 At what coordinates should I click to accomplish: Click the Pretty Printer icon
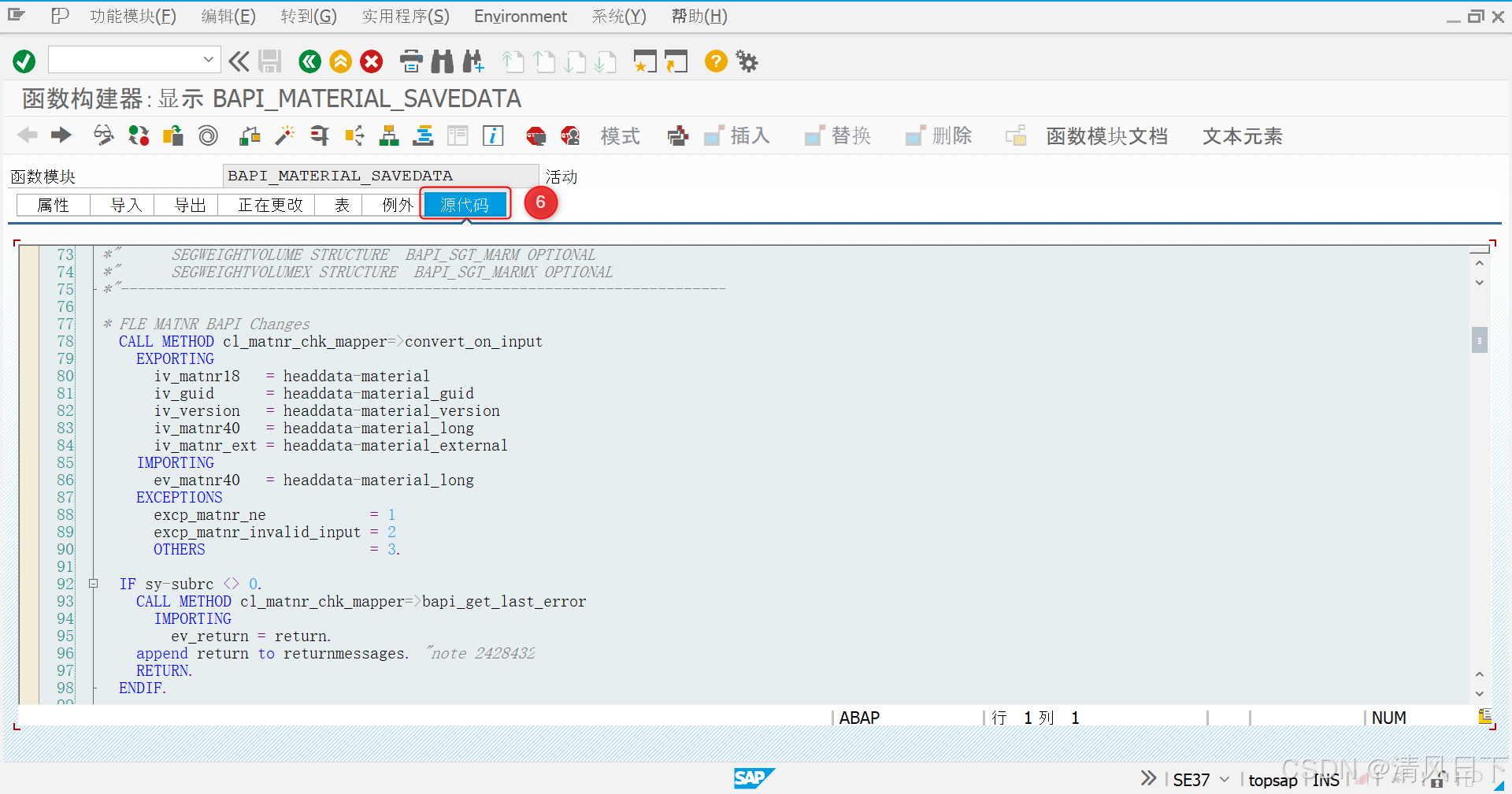coord(678,135)
